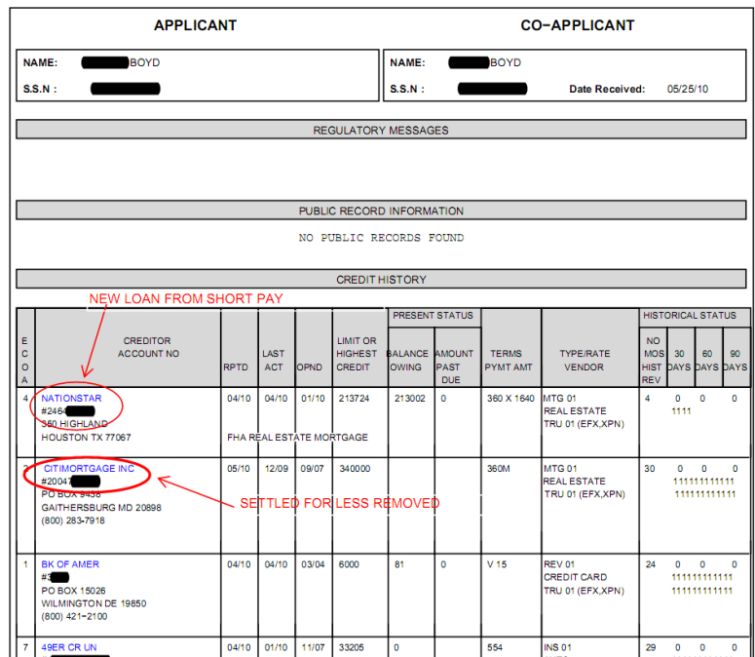
Task: Click the NO PUBLIC RECORDS FOUND text
Action: pos(381,238)
